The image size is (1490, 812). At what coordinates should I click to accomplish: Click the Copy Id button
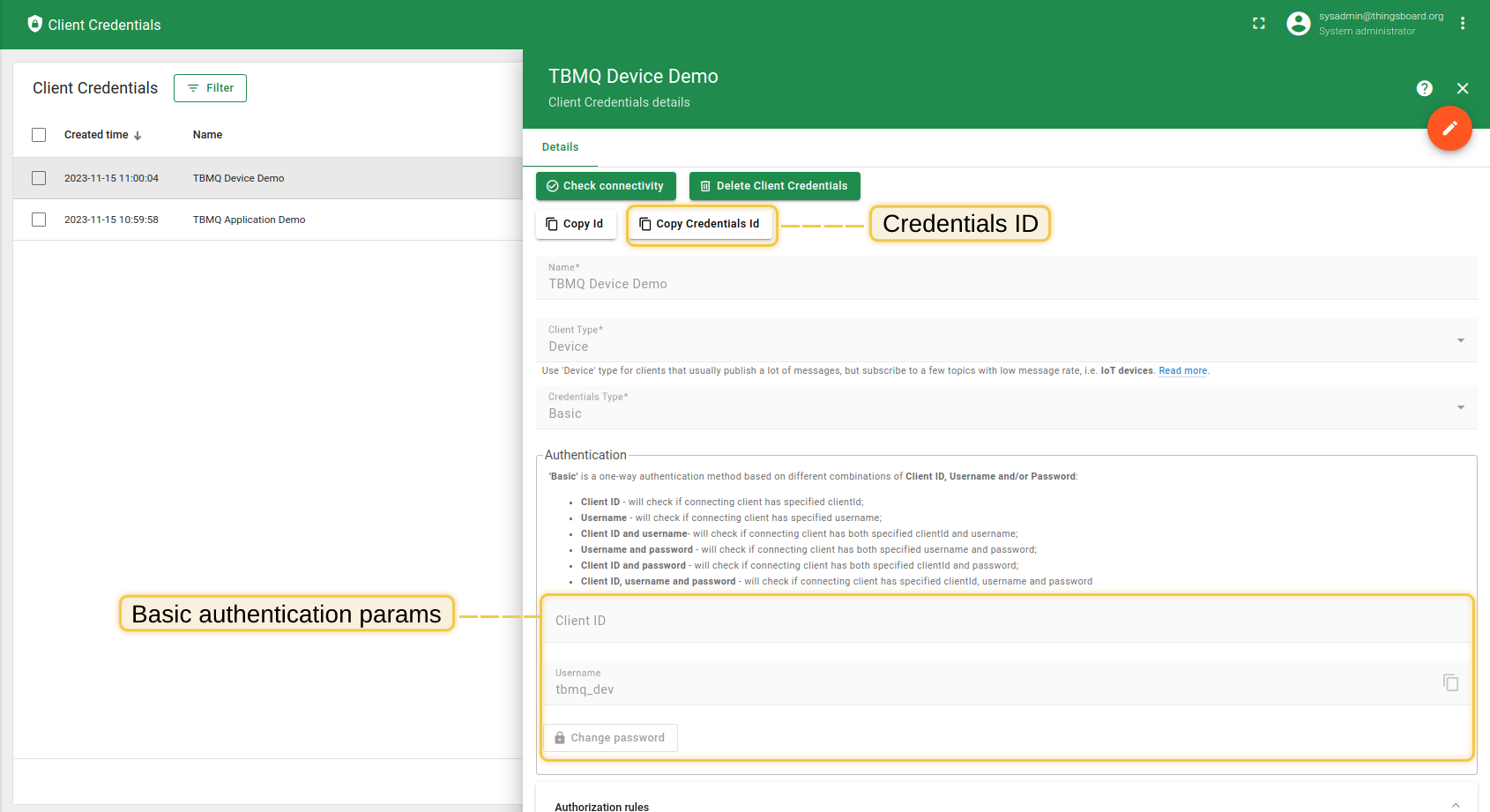pyautogui.click(x=575, y=224)
